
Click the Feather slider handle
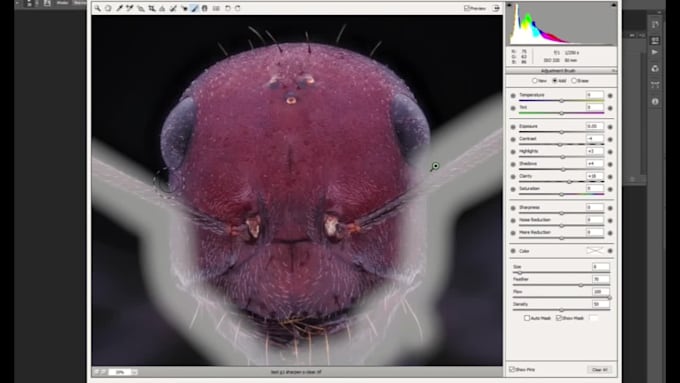[x=581, y=285]
